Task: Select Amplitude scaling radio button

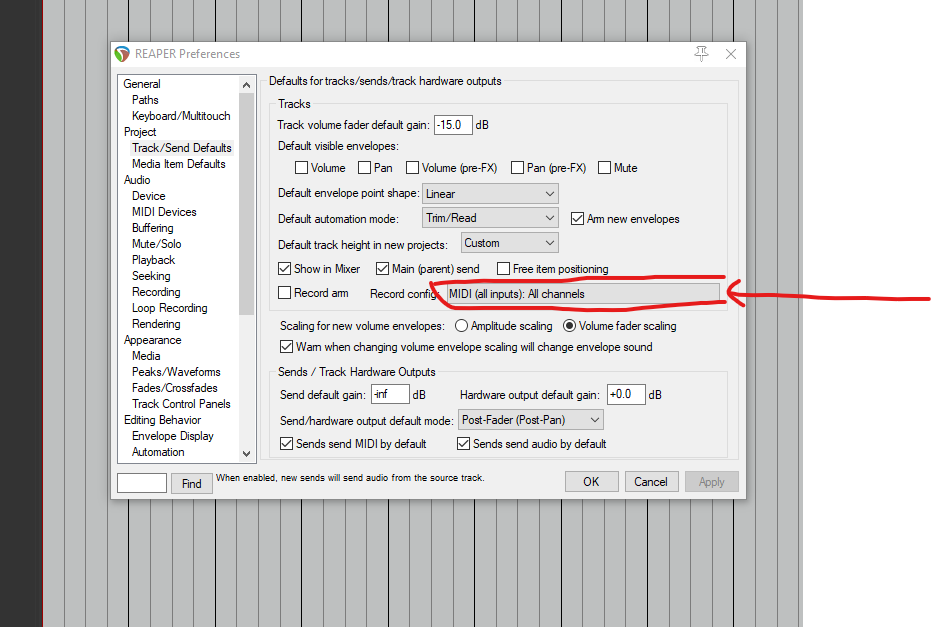Action: pyautogui.click(x=461, y=326)
